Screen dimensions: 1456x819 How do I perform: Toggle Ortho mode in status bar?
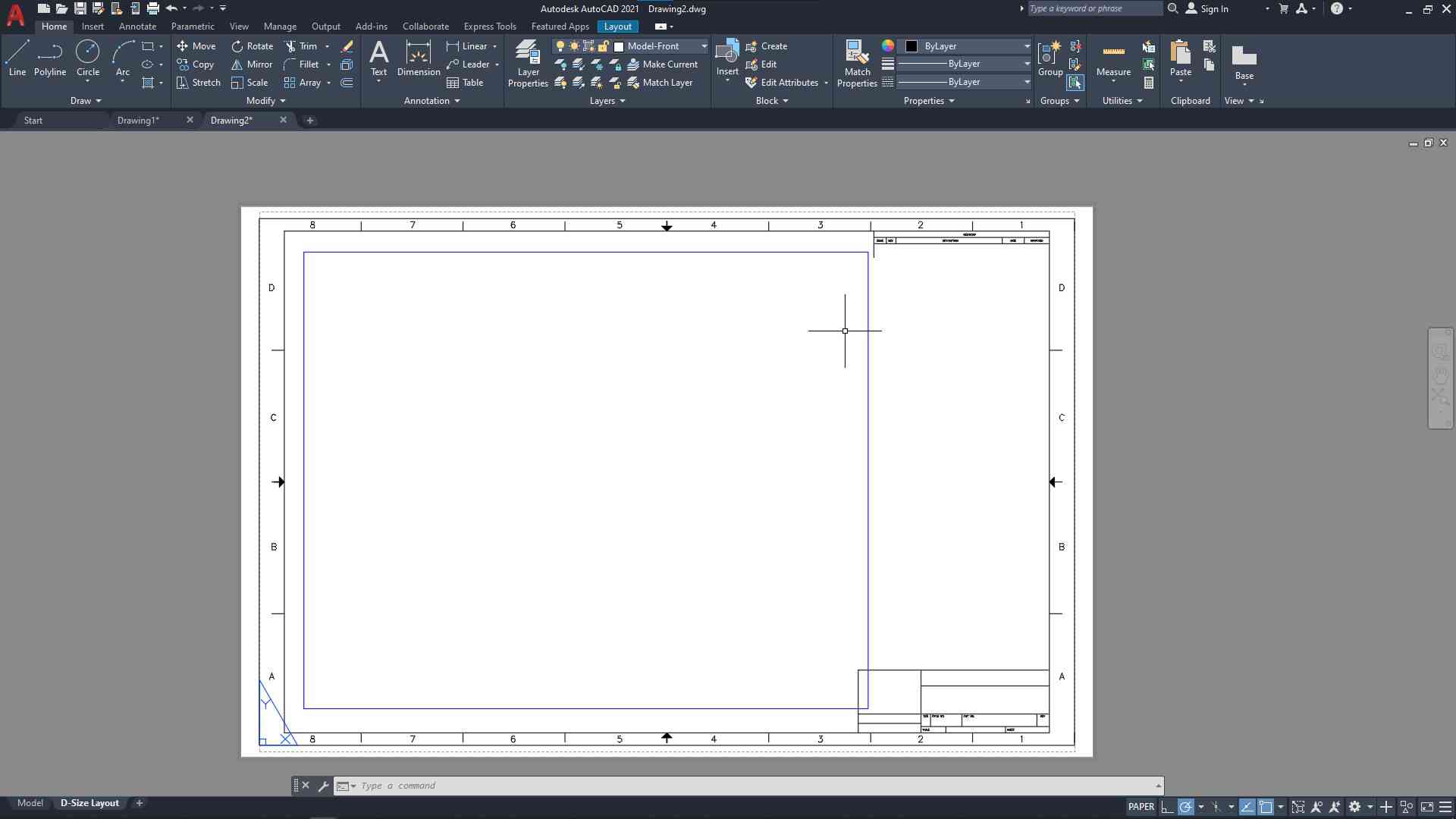point(1167,807)
